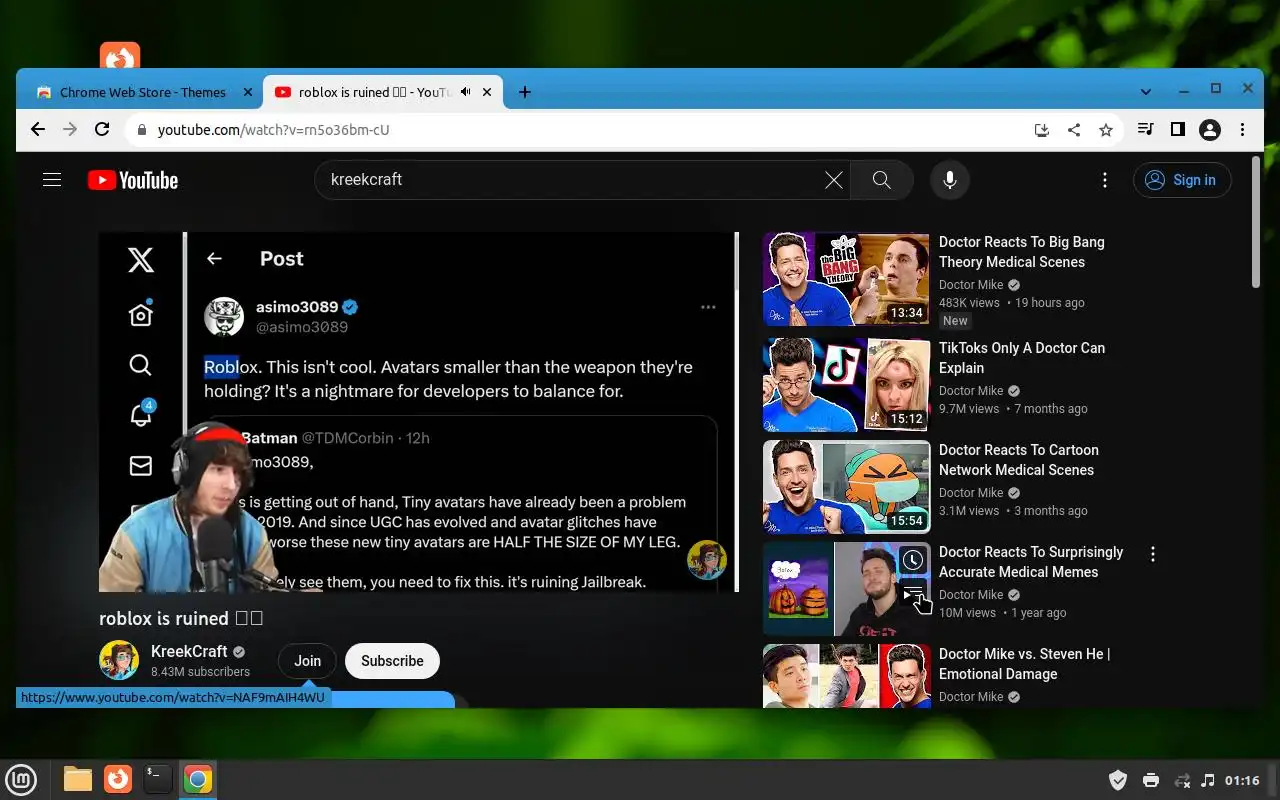1280x800 pixels.
Task: Open sound music note tray icon
Action: pyautogui.click(x=1207, y=780)
